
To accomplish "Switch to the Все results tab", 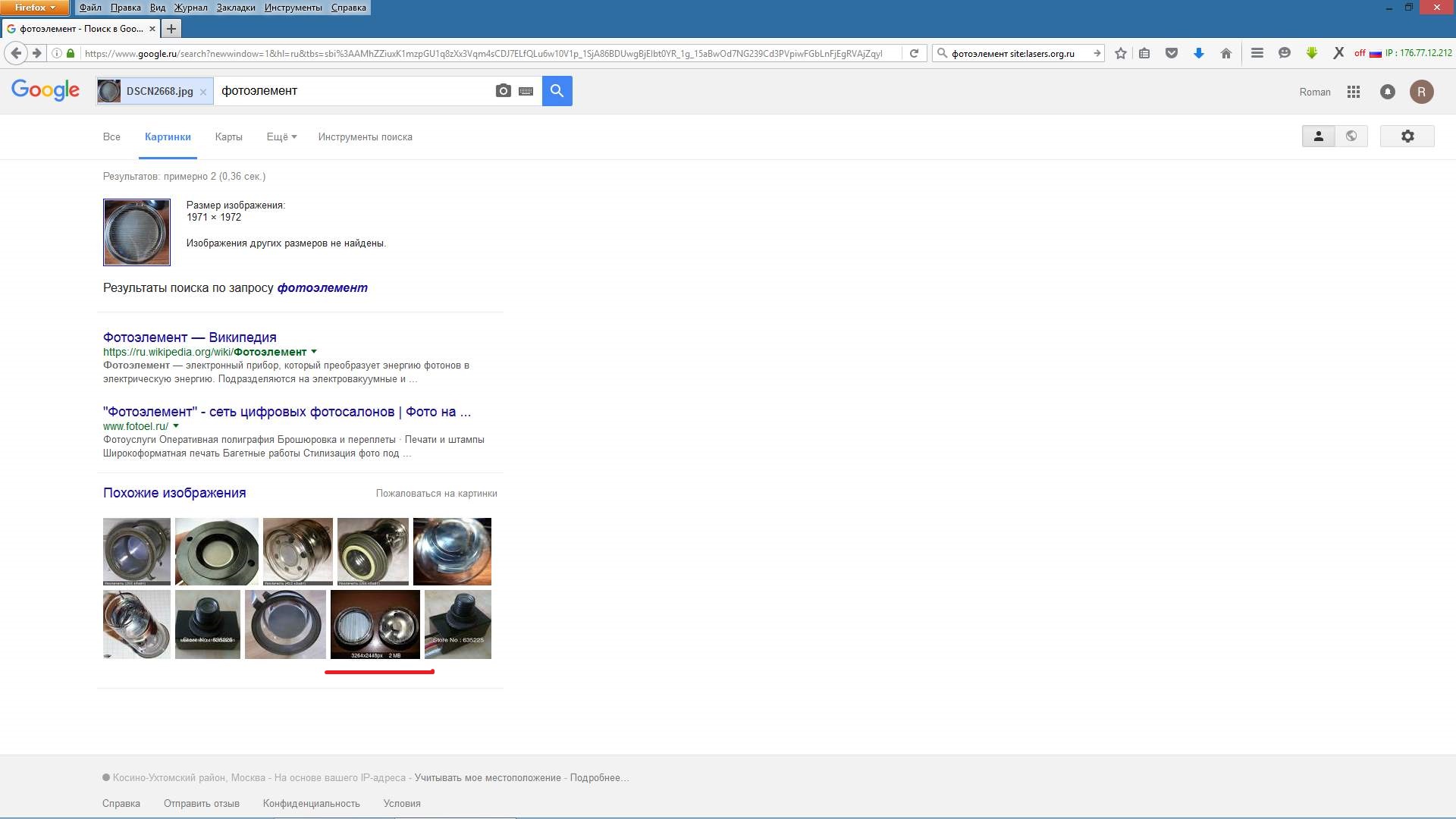I will pyautogui.click(x=111, y=137).
